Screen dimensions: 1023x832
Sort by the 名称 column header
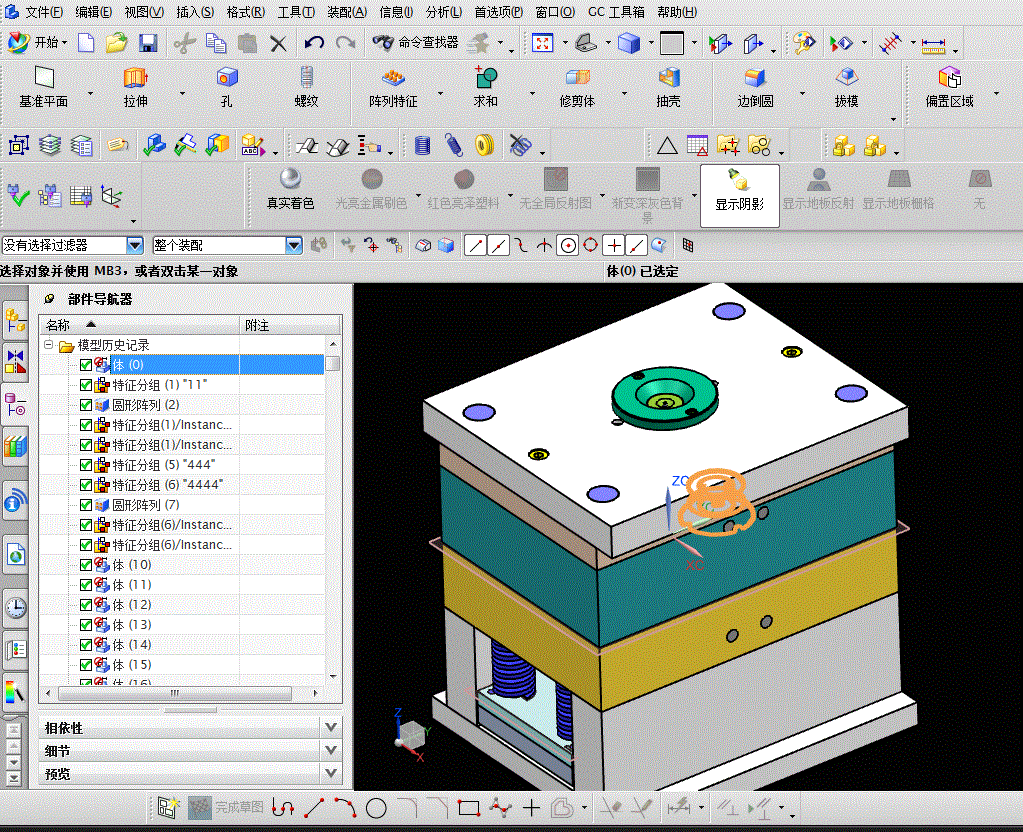tap(140, 325)
